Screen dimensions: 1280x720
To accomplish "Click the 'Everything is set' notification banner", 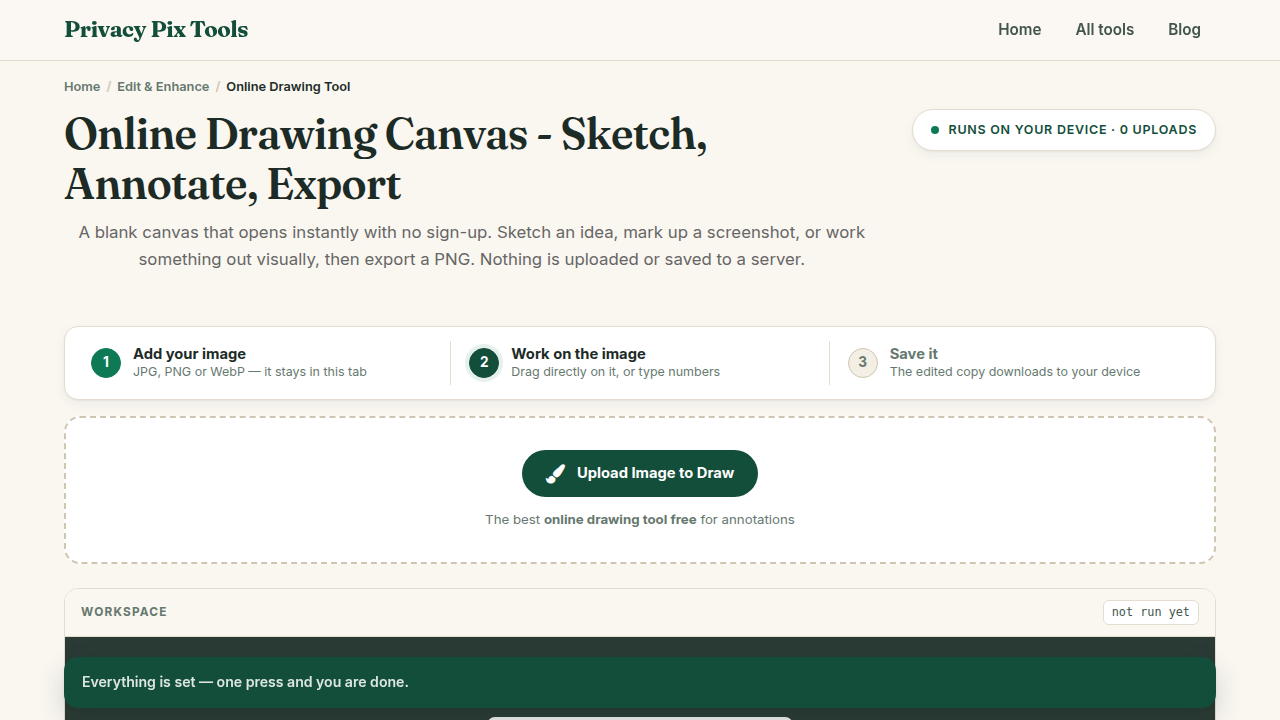I will click(x=640, y=682).
